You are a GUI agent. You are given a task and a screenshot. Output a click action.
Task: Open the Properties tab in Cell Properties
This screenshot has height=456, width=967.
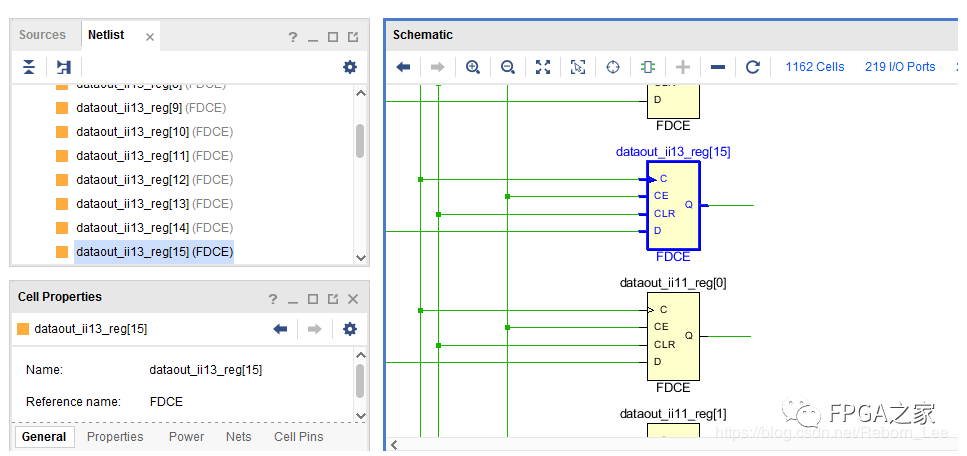(115, 437)
